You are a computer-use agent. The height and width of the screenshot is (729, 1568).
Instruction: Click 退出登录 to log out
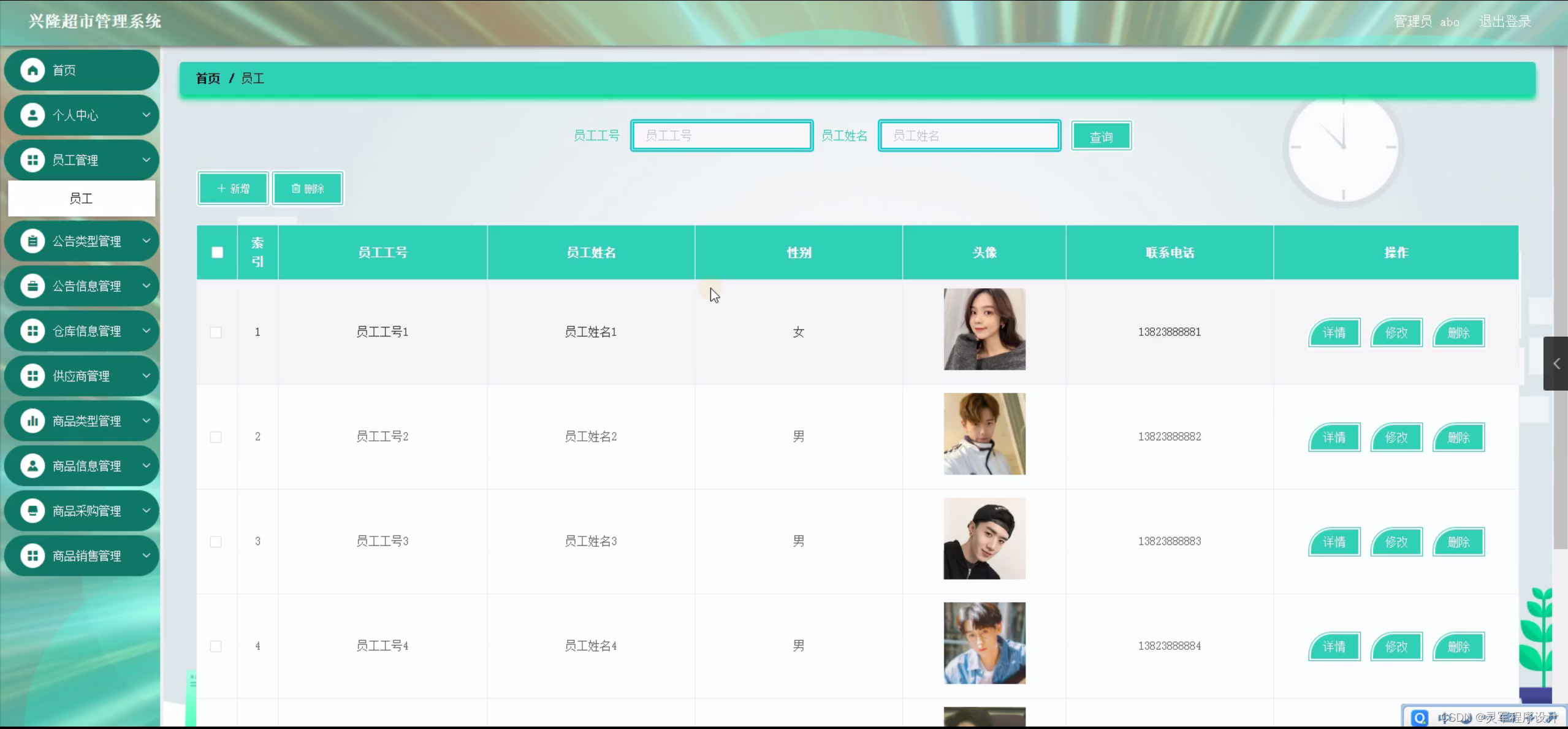point(1505,21)
